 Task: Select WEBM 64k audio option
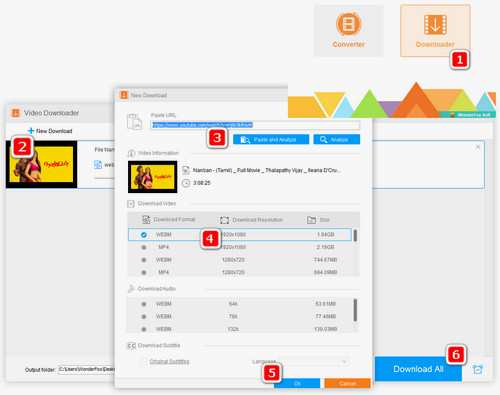pyautogui.click(x=239, y=304)
